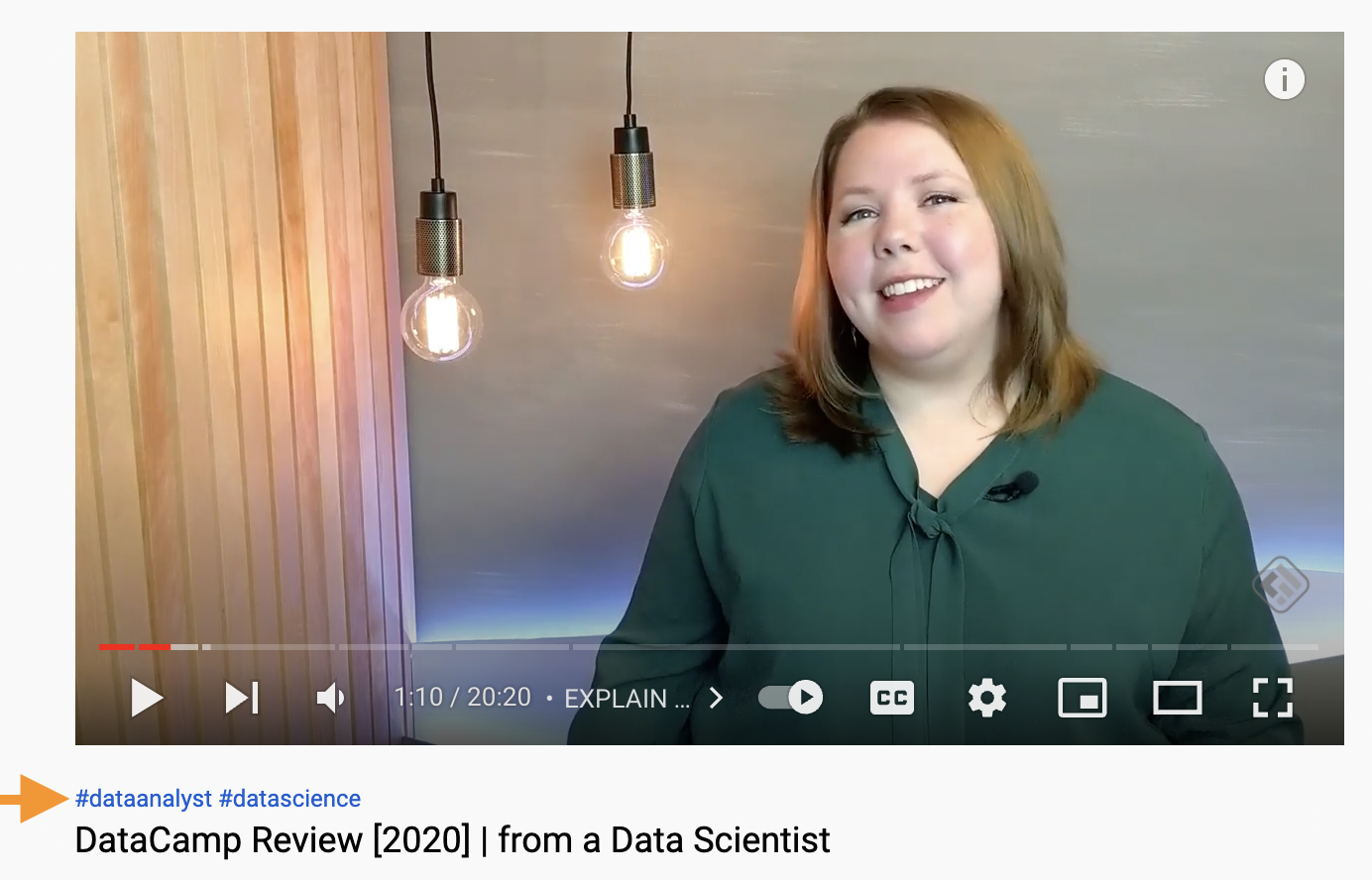The height and width of the screenshot is (880, 1372).
Task: Open the info card icon
Action: 1285,79
